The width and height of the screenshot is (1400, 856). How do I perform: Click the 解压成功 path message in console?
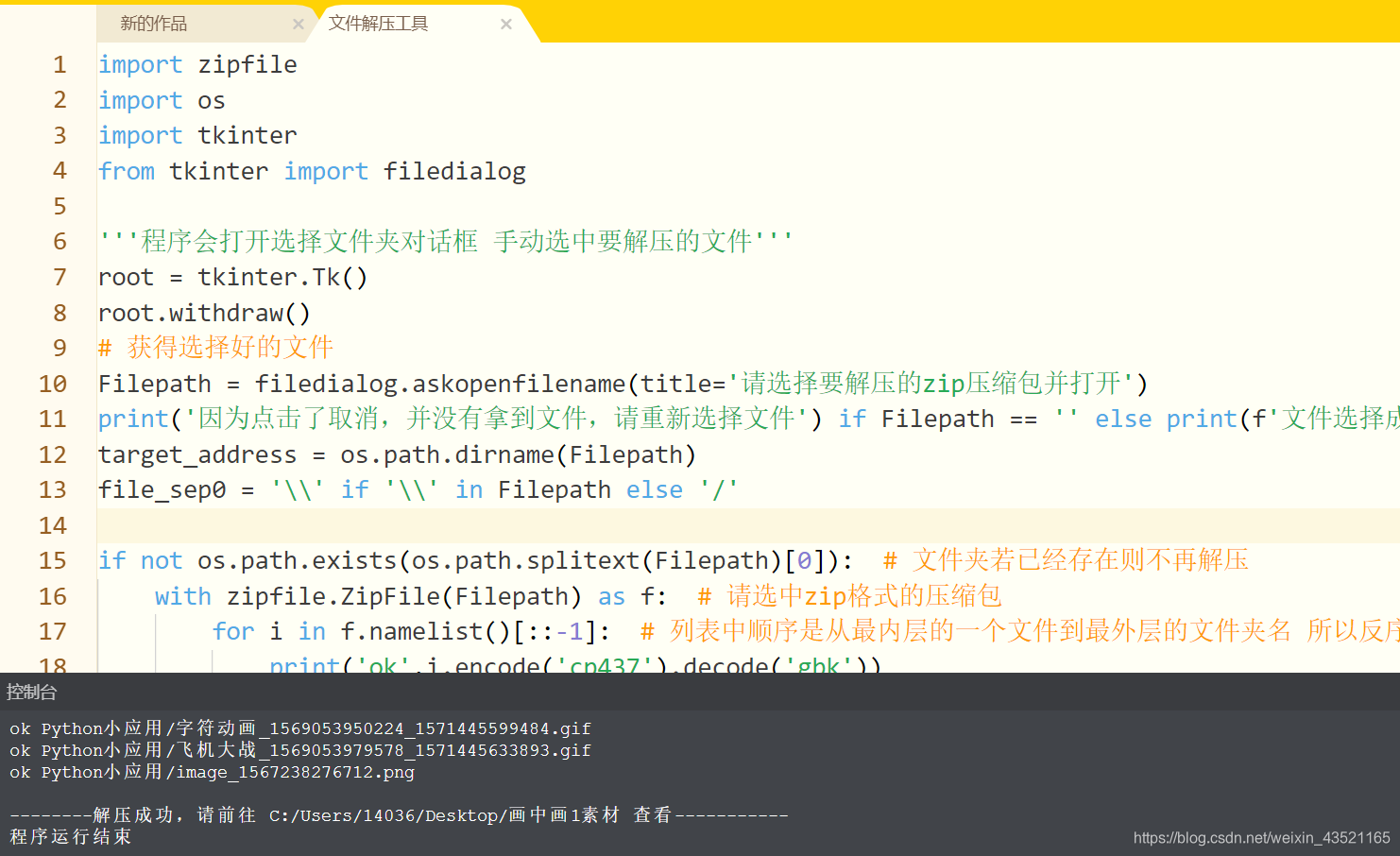coord(397,813)
